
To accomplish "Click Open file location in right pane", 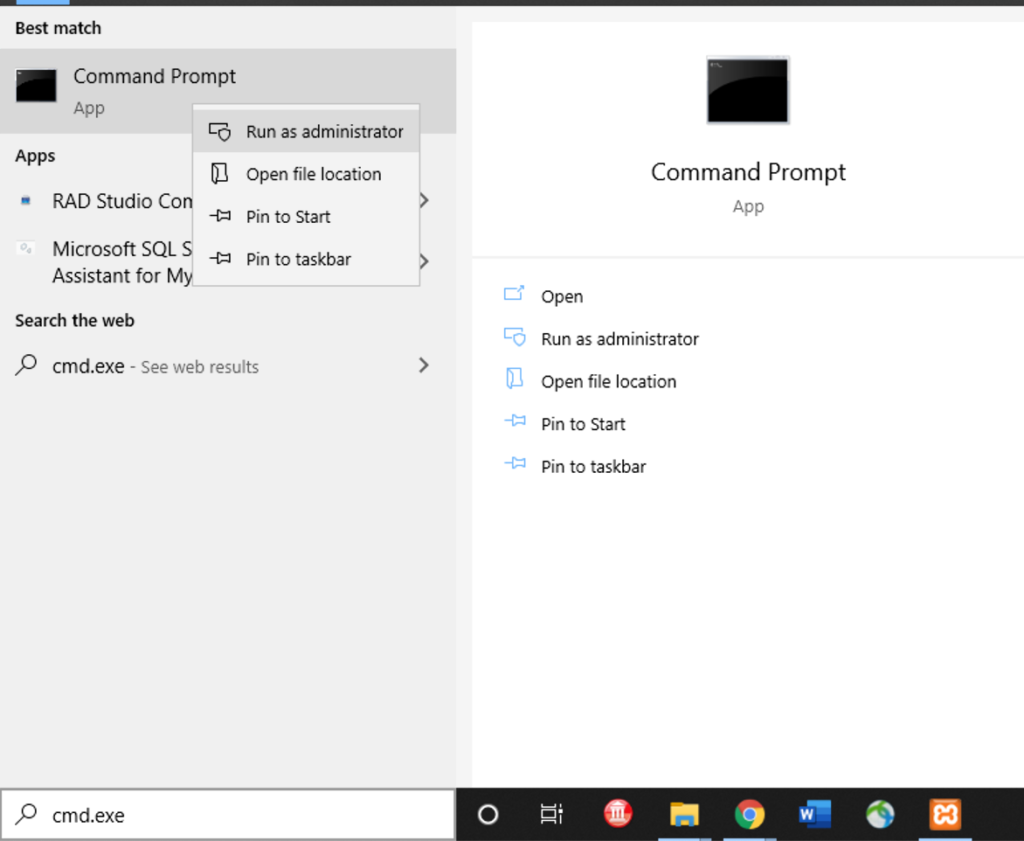I will pyautogui.click(x=609, y=381).
